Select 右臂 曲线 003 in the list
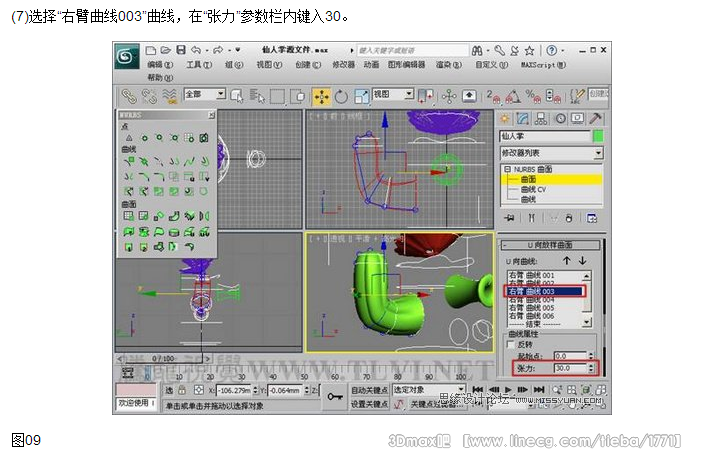Screen dimensions: 710x458 [x=545, y=291]
